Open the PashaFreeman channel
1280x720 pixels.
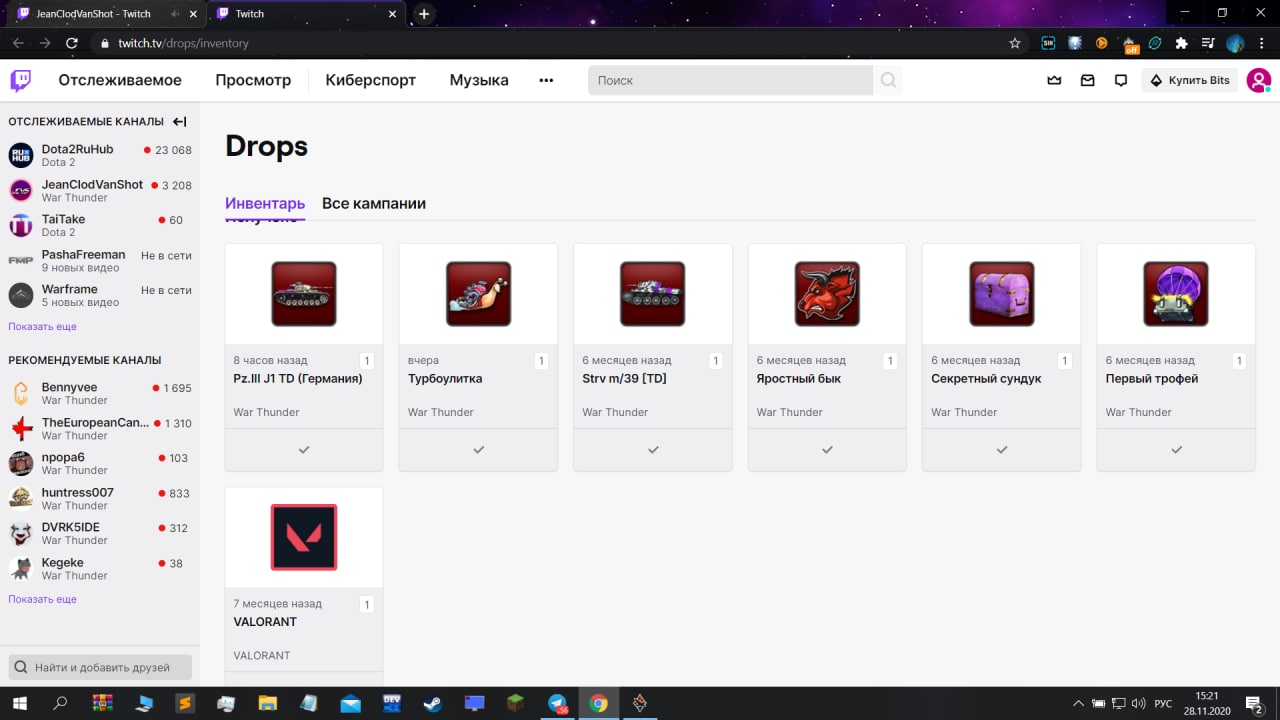point(100,260)
